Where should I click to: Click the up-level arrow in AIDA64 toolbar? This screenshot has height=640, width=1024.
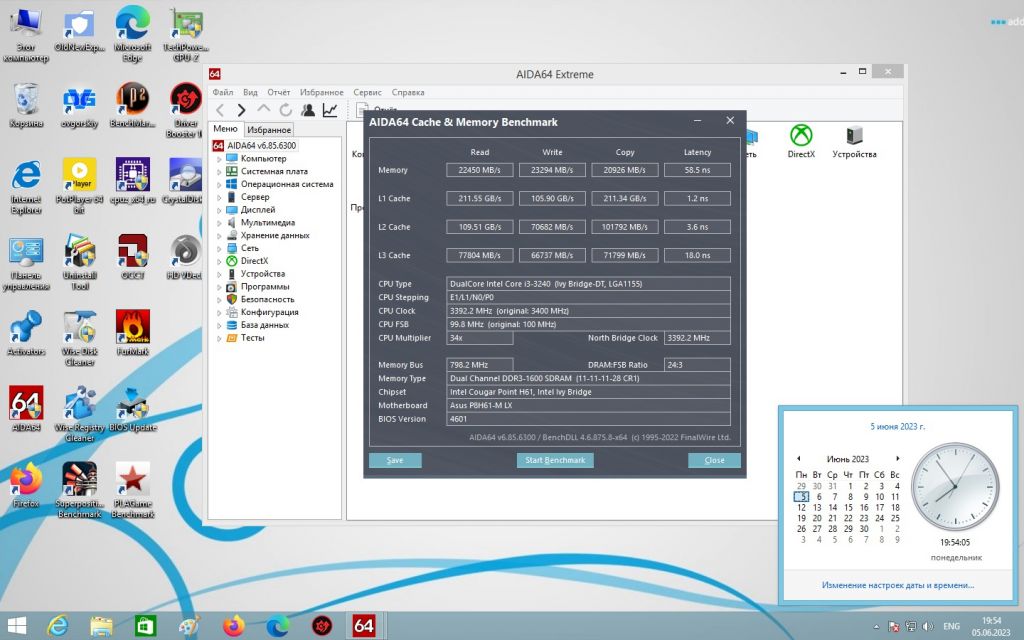(263, 110)
